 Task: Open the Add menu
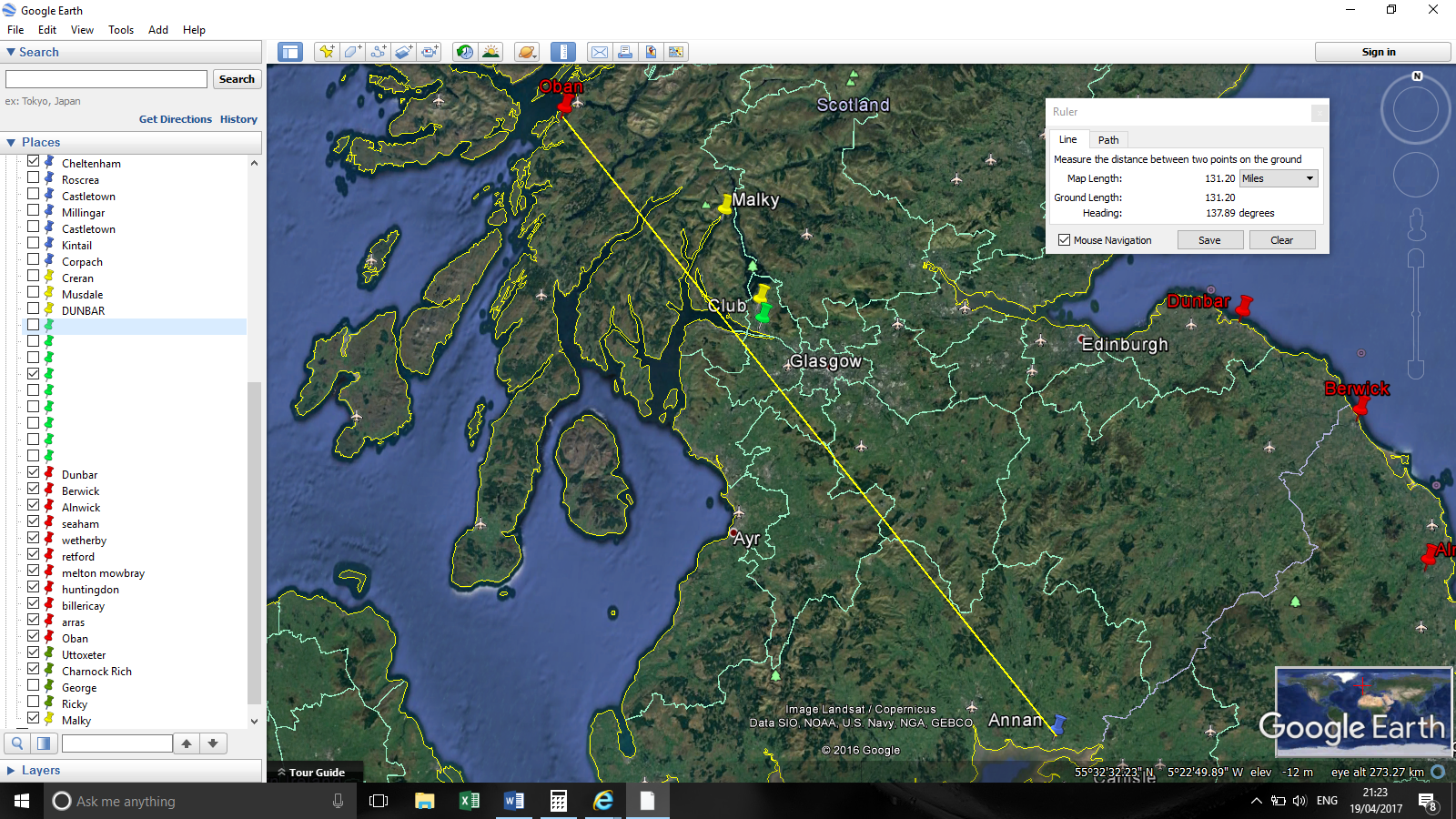pyautogui.click(x=158, y=30)
